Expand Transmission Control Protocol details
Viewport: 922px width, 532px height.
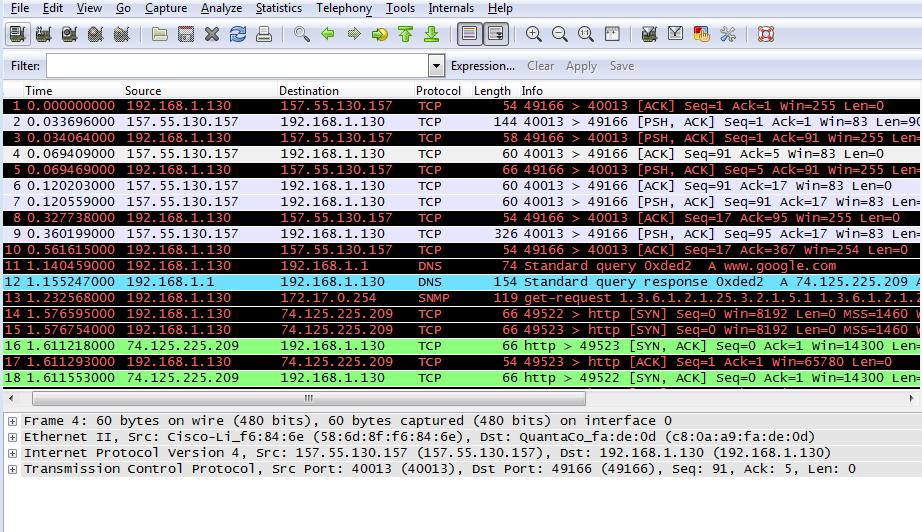[x=12, y=469]
